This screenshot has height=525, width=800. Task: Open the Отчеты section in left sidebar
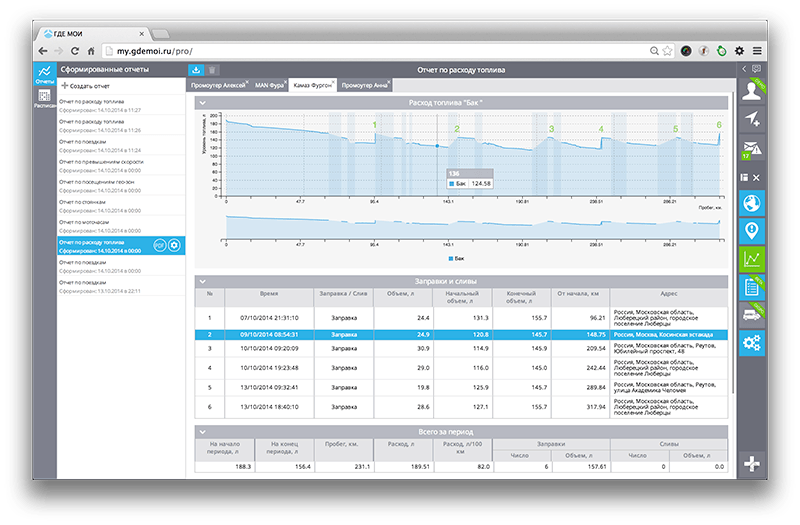coord(45,74)
